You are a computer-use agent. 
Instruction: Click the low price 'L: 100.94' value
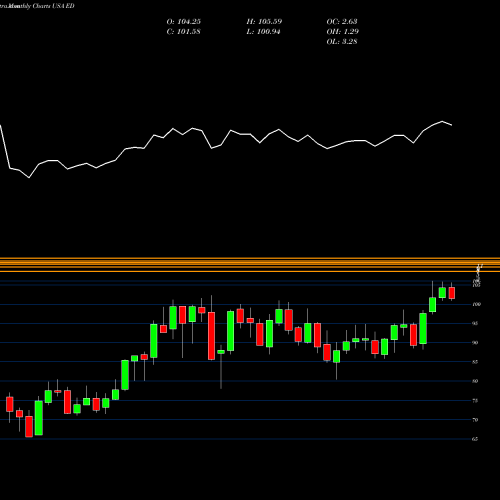pos(264,32)
